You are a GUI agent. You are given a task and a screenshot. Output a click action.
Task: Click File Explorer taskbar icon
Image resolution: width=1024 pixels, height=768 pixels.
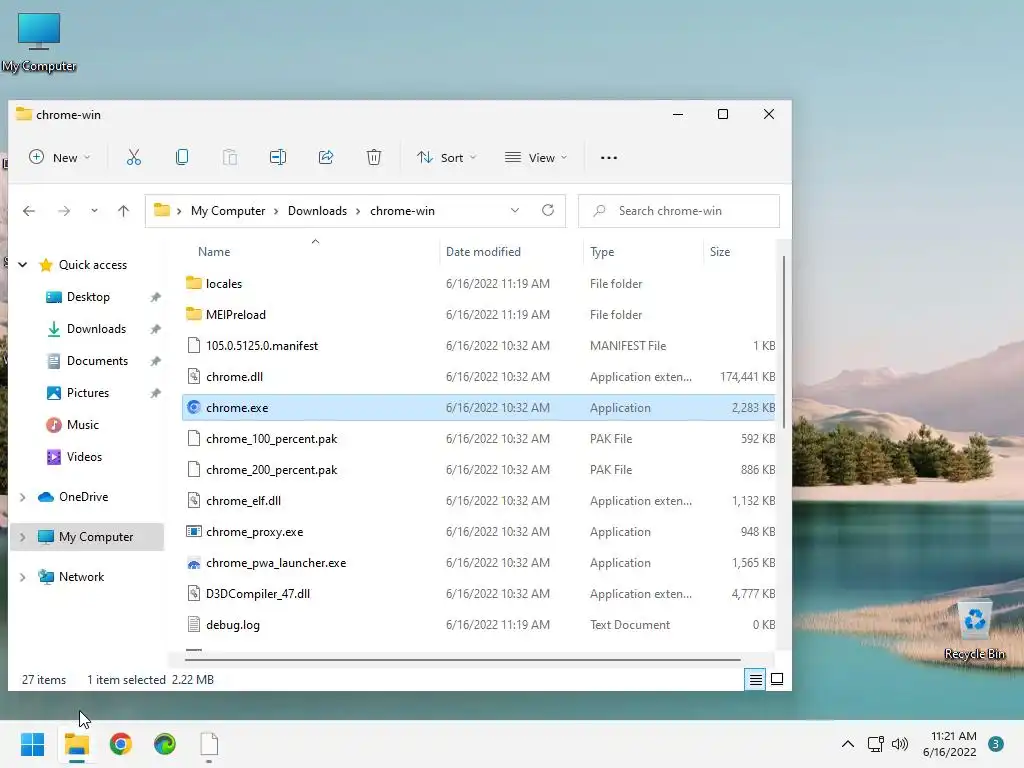(77, 744)
